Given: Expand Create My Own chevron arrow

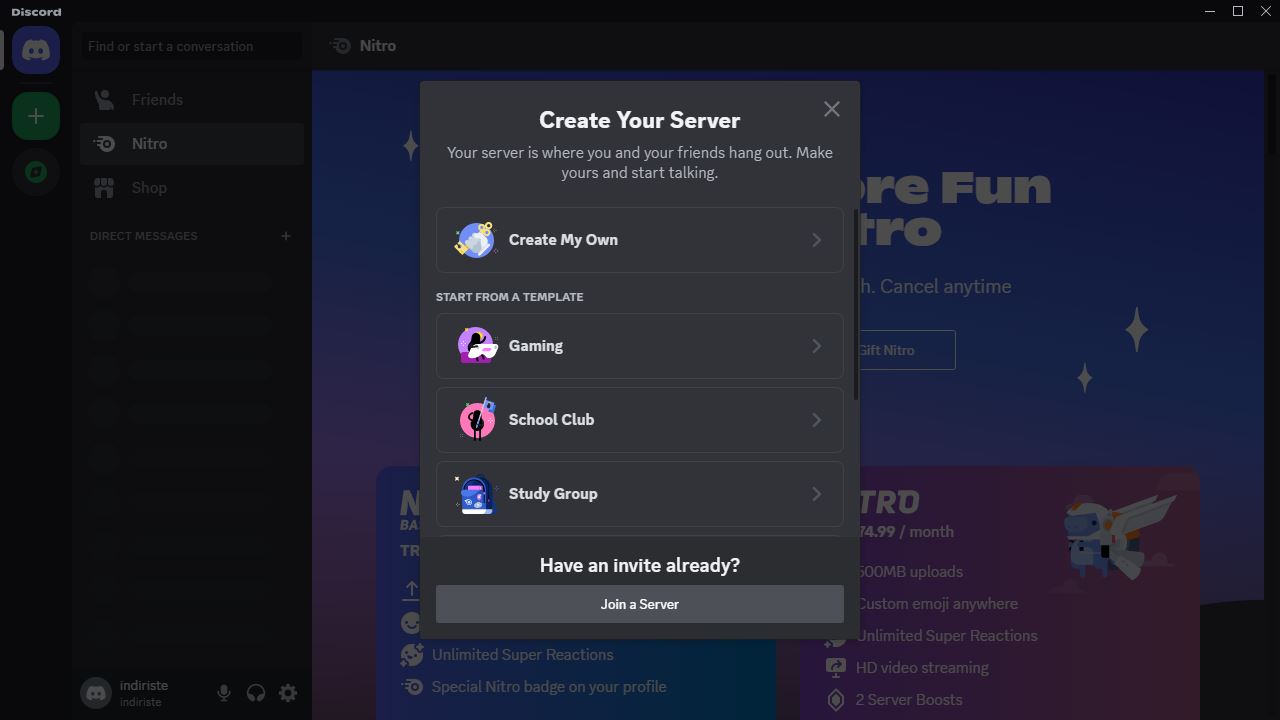Looking at the screenshot, I should click(816, 240).
